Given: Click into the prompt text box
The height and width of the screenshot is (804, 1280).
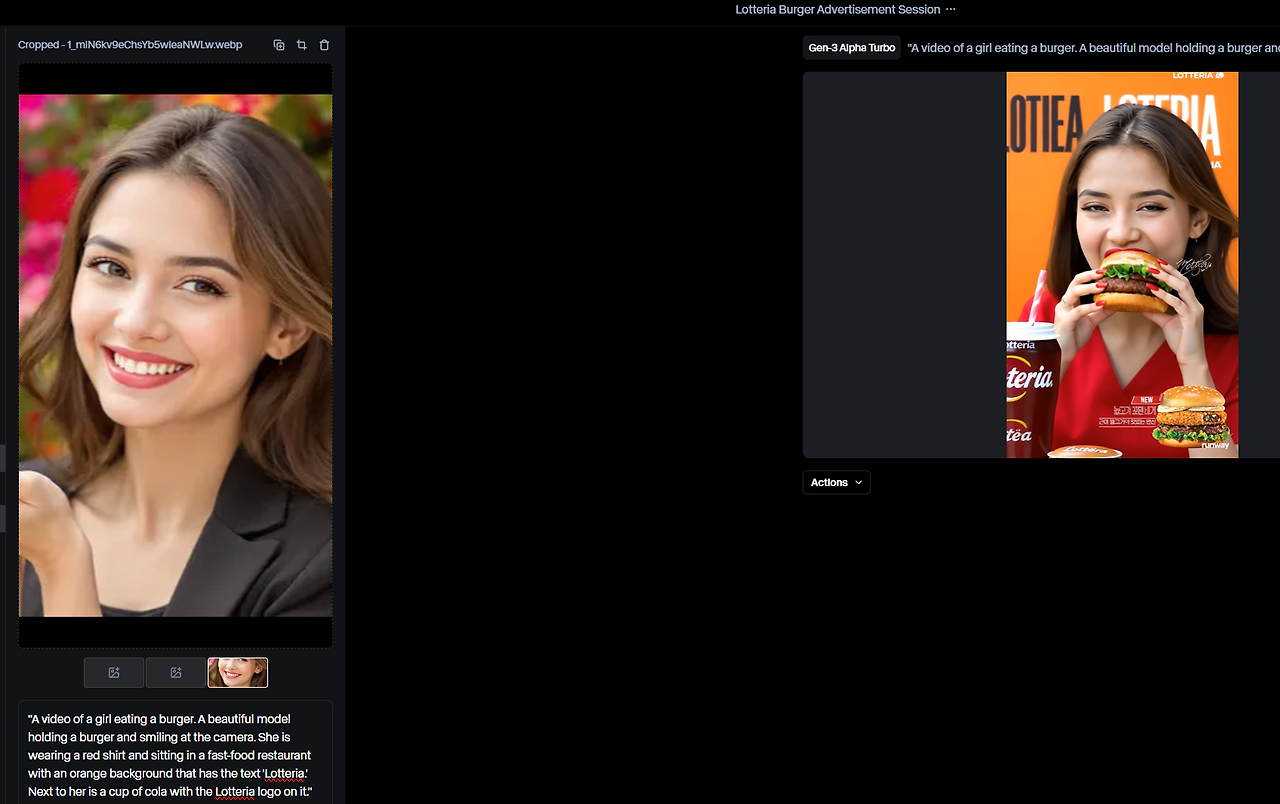Looking at the screenshot, I should tap(176, 752).
